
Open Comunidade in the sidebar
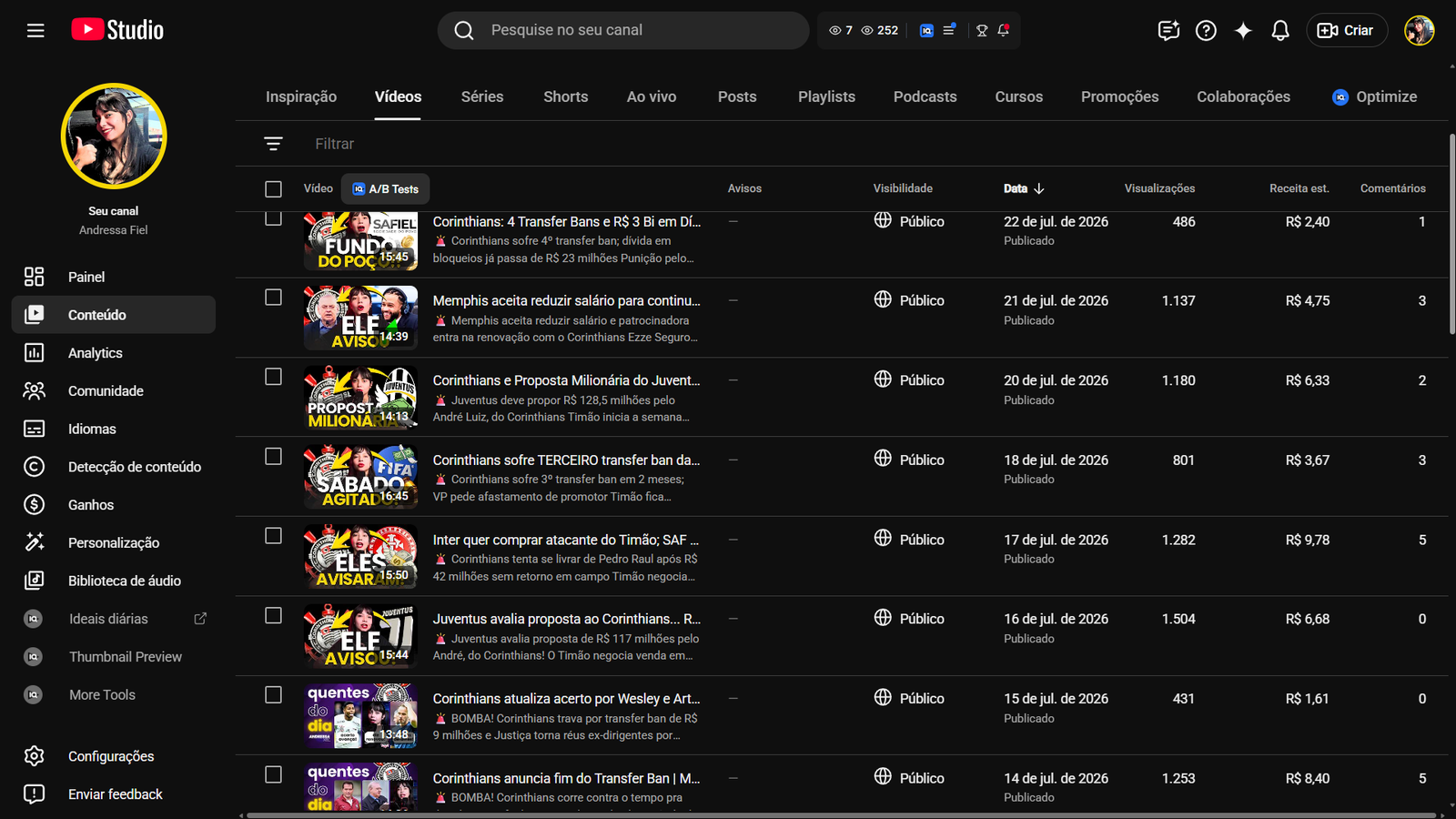(114, 391)
